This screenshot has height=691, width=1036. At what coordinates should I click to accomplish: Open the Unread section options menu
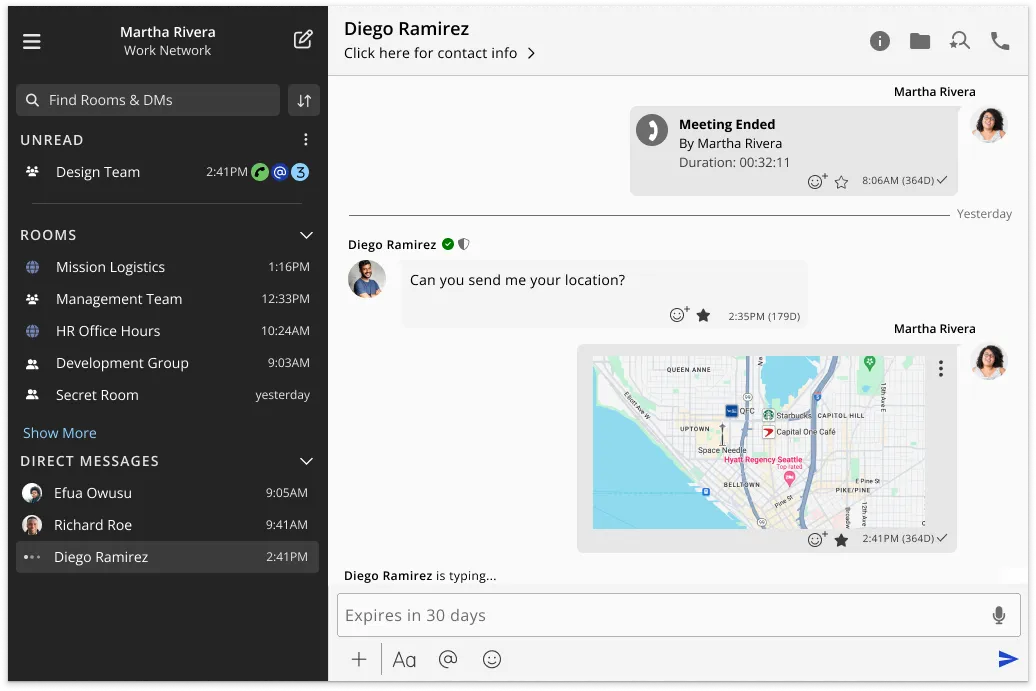pyautogui.click(x=306, y=140)
